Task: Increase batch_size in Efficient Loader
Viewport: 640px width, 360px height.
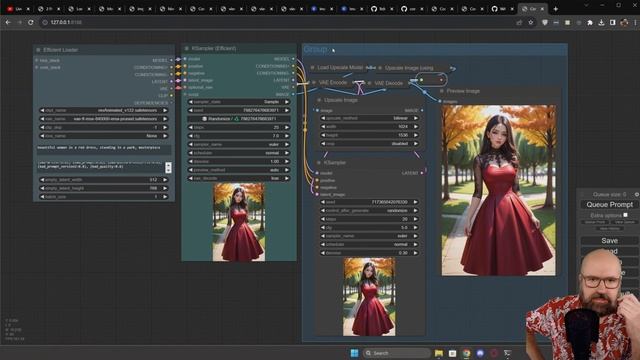Action: [x=165, y=197]
